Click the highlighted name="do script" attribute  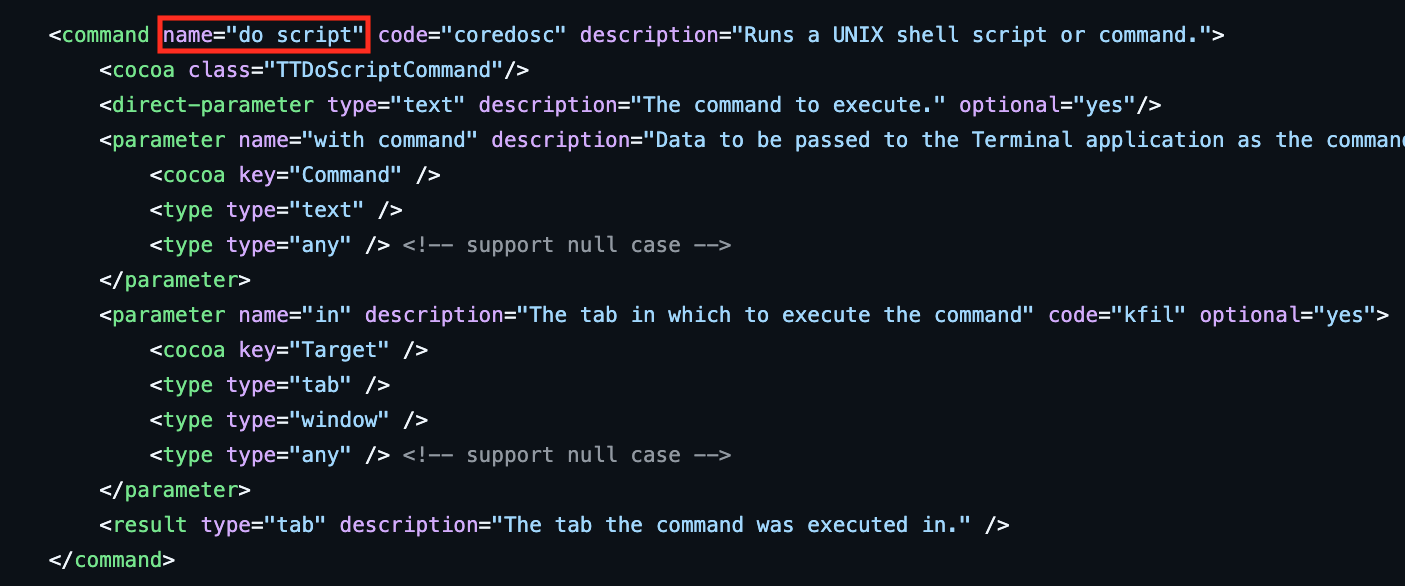(265, 35)
